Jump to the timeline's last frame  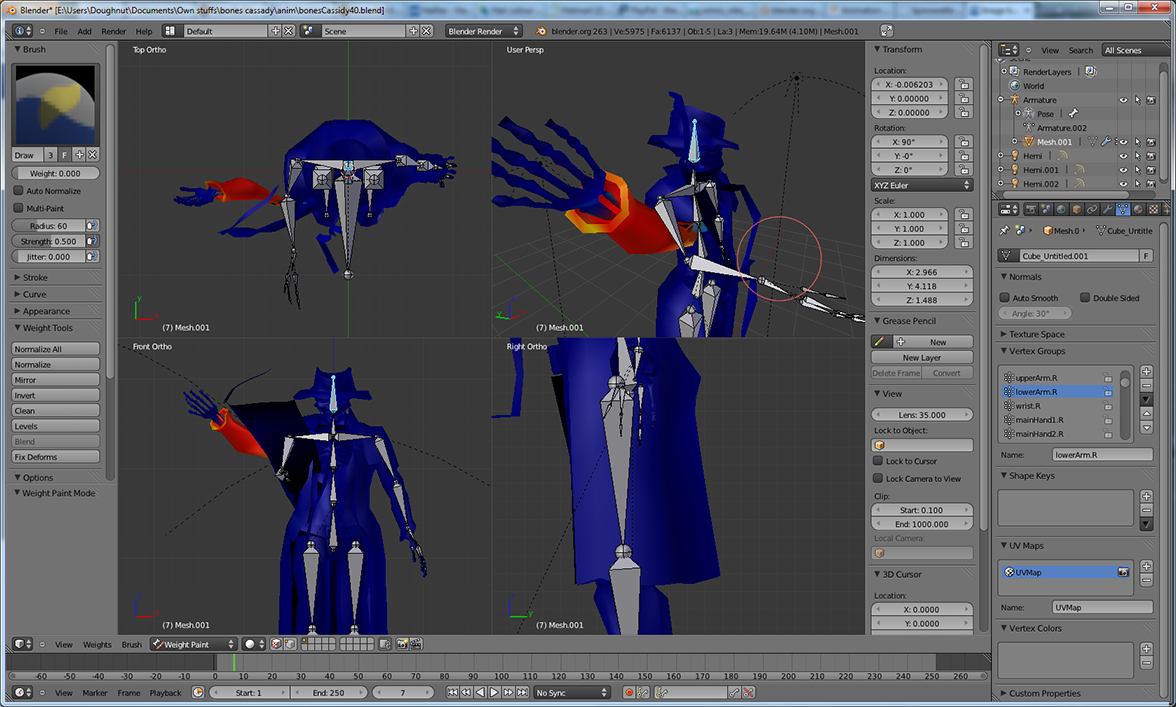522,693
